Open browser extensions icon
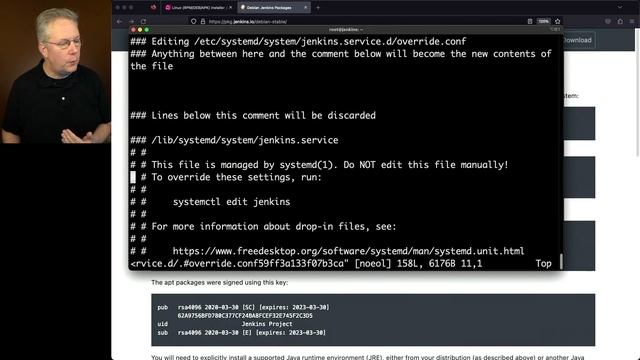 pyautogui.click(x=620, y=21)
